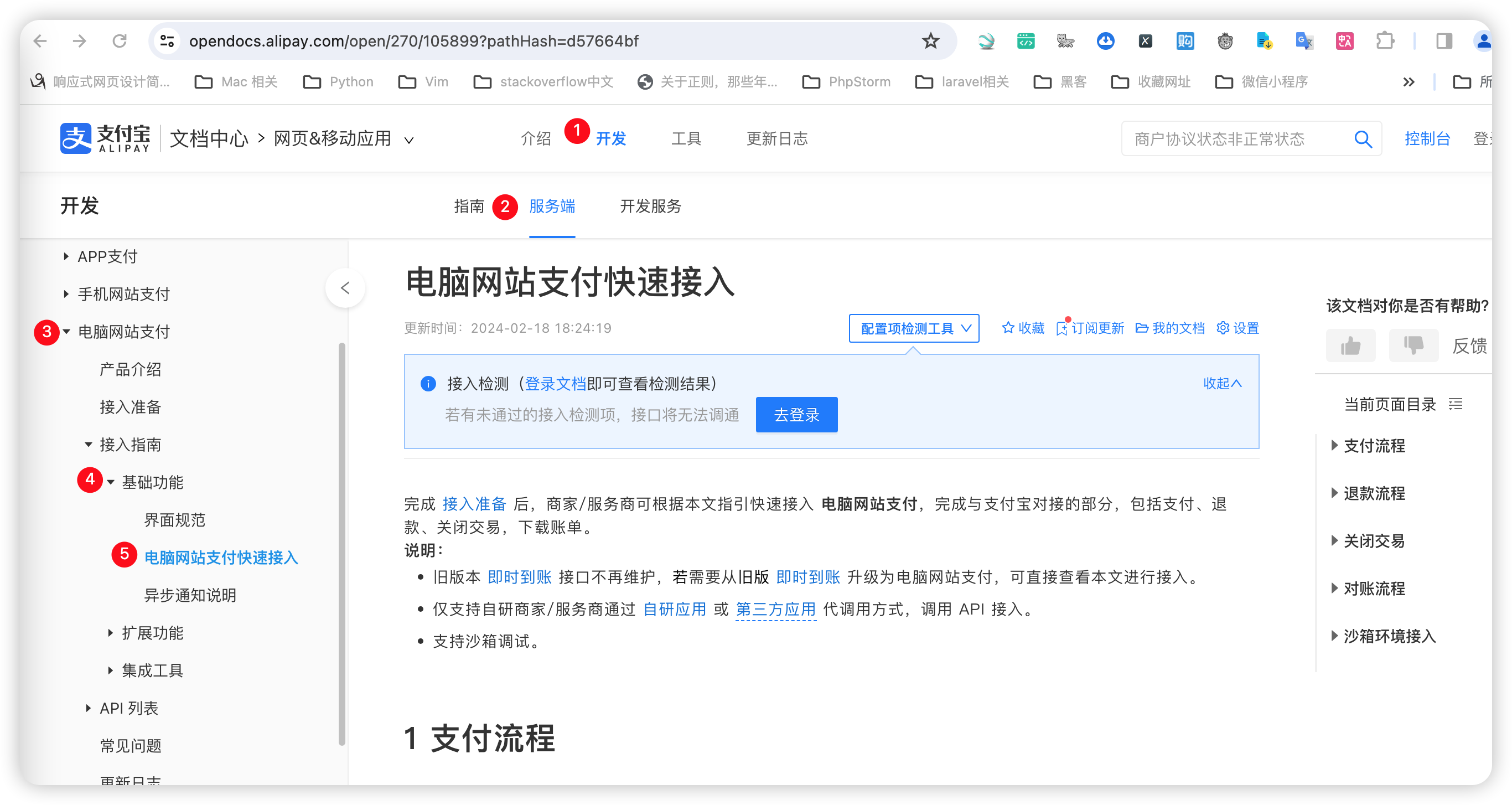Click the pink translation extension icon
The width and height of the screenshot is (1512, 805).
[1345, 41]
